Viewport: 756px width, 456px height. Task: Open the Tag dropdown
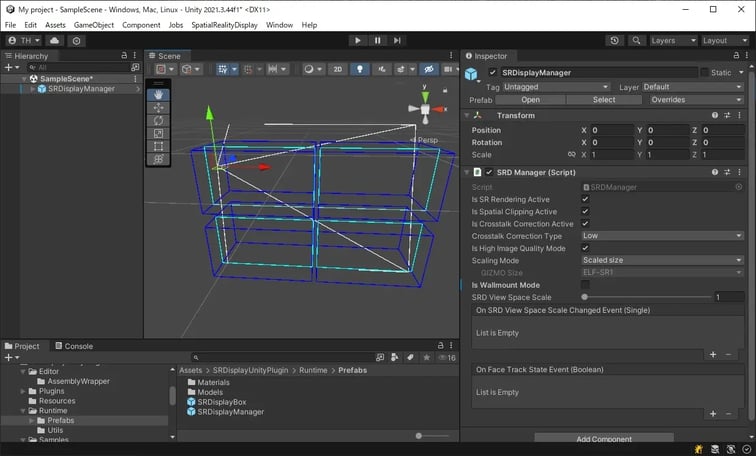click(556, 87)
